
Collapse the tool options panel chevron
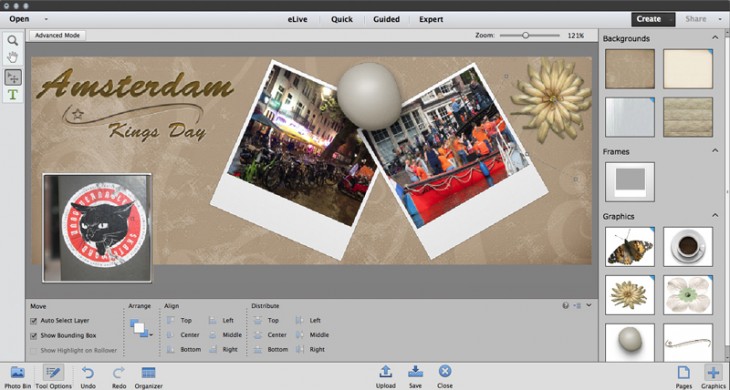click(589, 306)
